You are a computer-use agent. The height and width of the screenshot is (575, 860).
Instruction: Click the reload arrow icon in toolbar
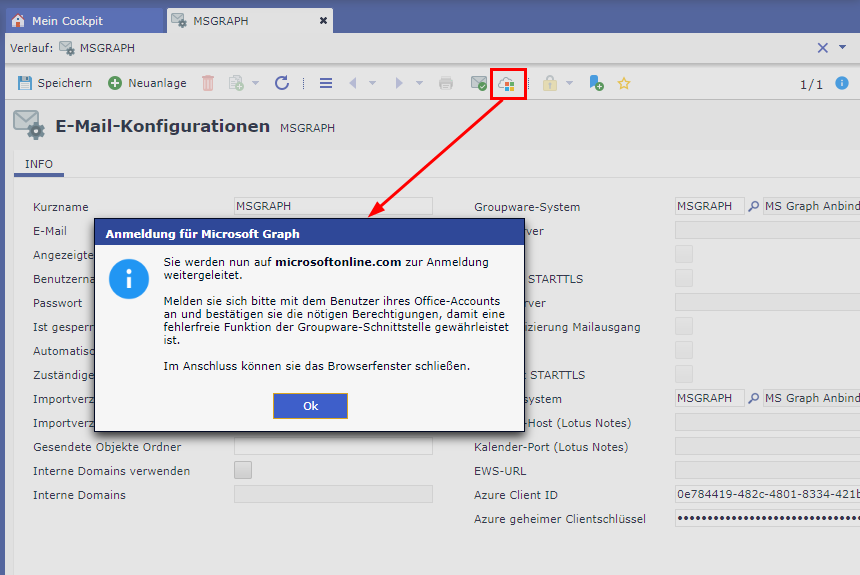(x=282, y=83)
